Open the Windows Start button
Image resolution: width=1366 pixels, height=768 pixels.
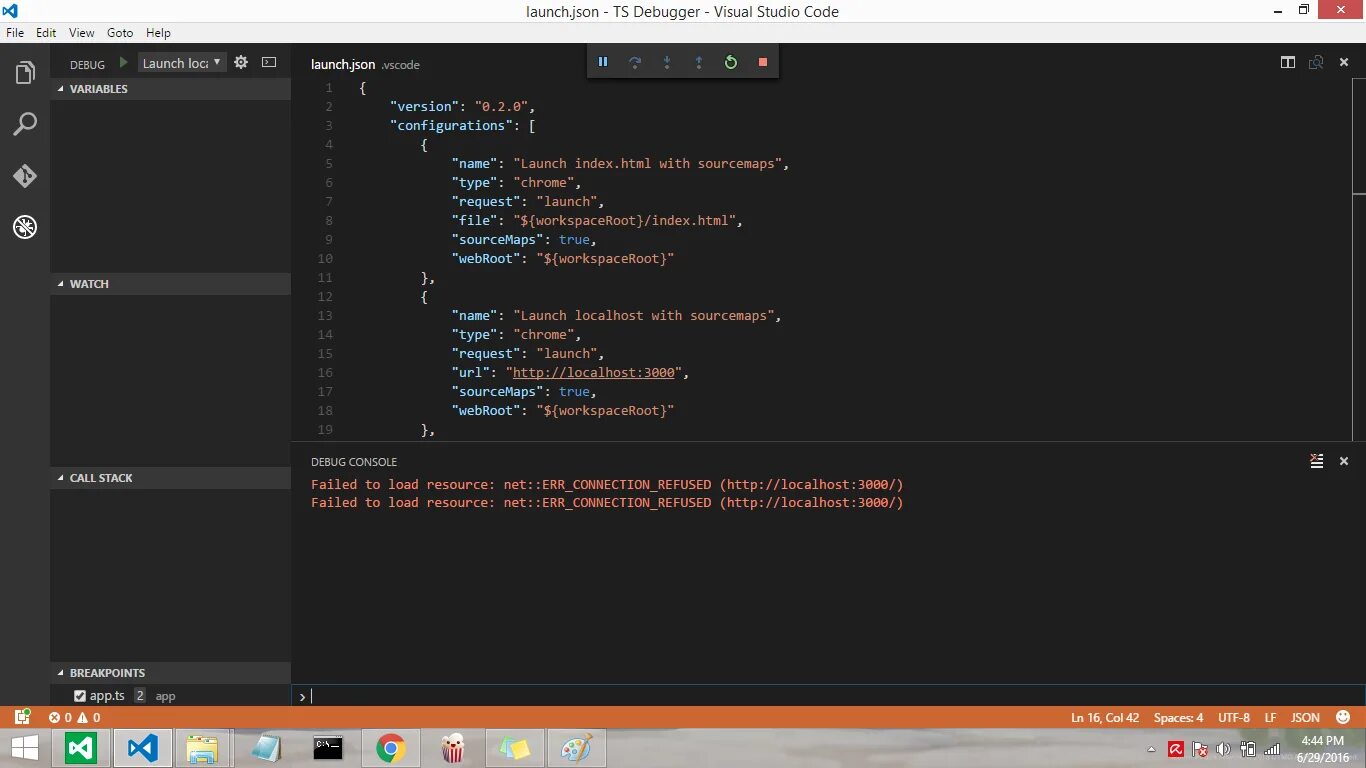click(x=24, y=749)
